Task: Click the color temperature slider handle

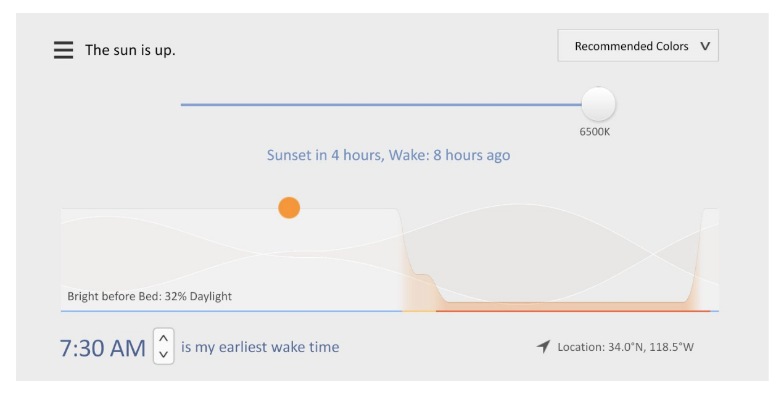Action: click(598, 104)
